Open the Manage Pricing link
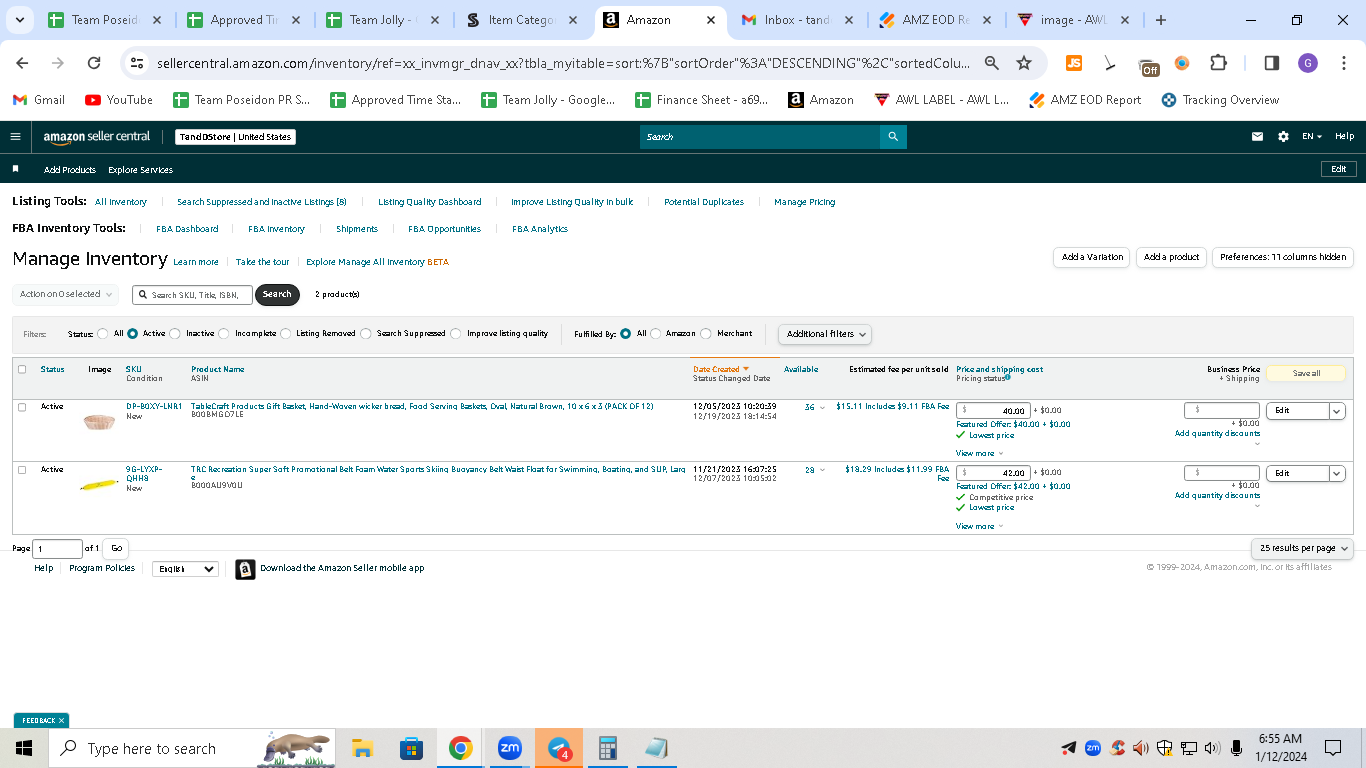The image size is (1366, 768). click(x=804, y=202)
